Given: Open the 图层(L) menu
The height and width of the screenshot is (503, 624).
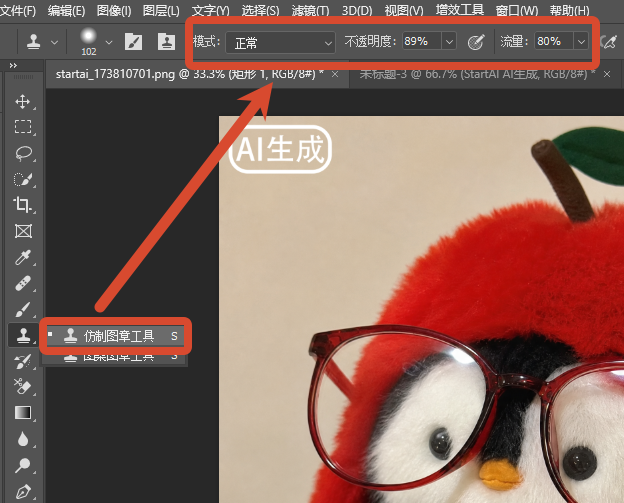Looking at the screenshot, I should 161,10.
